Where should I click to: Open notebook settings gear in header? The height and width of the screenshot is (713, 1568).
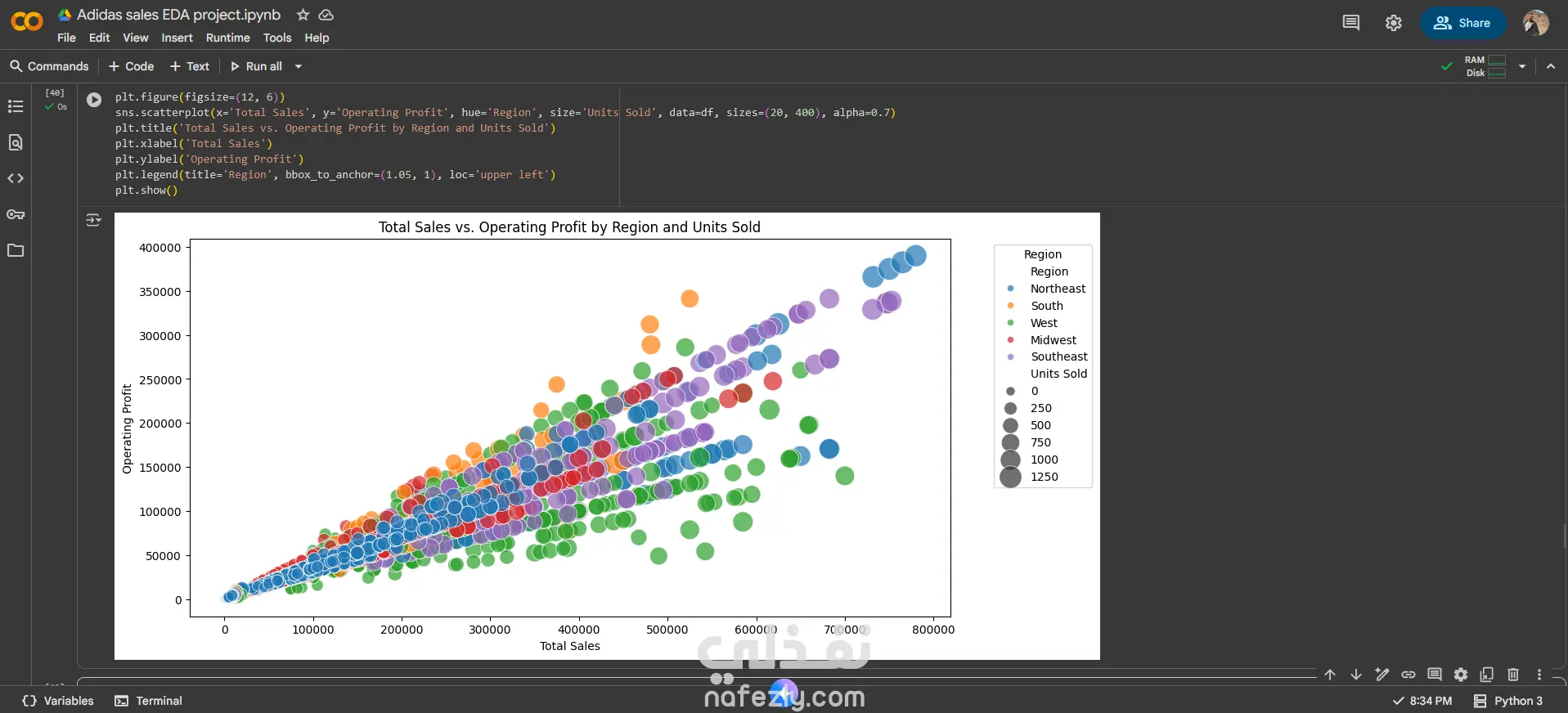point(1394,23)
